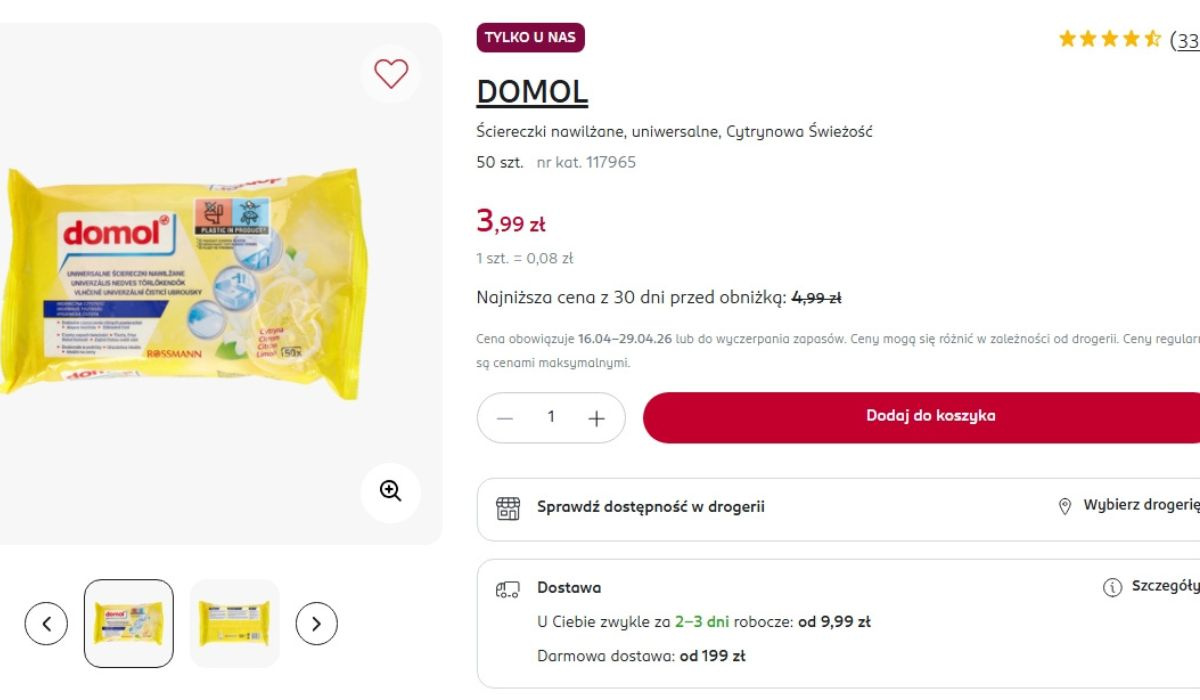Screen dimensions: 1200x700
Task: Click the quantity input field
Action: [551, 418]
